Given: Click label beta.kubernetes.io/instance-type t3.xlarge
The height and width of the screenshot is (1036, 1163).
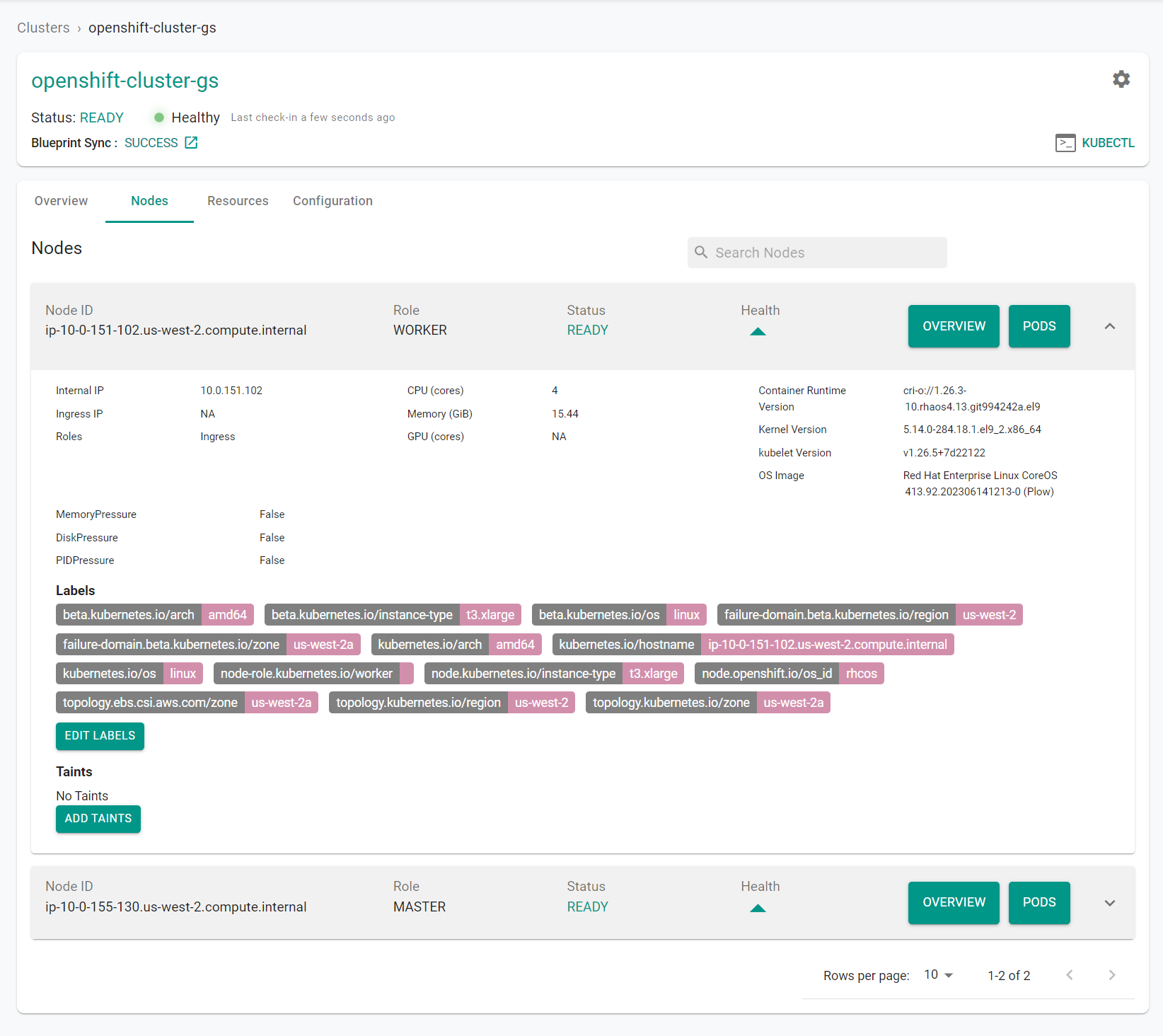Looking at the screenshot, I should click(x=393, y=615).
